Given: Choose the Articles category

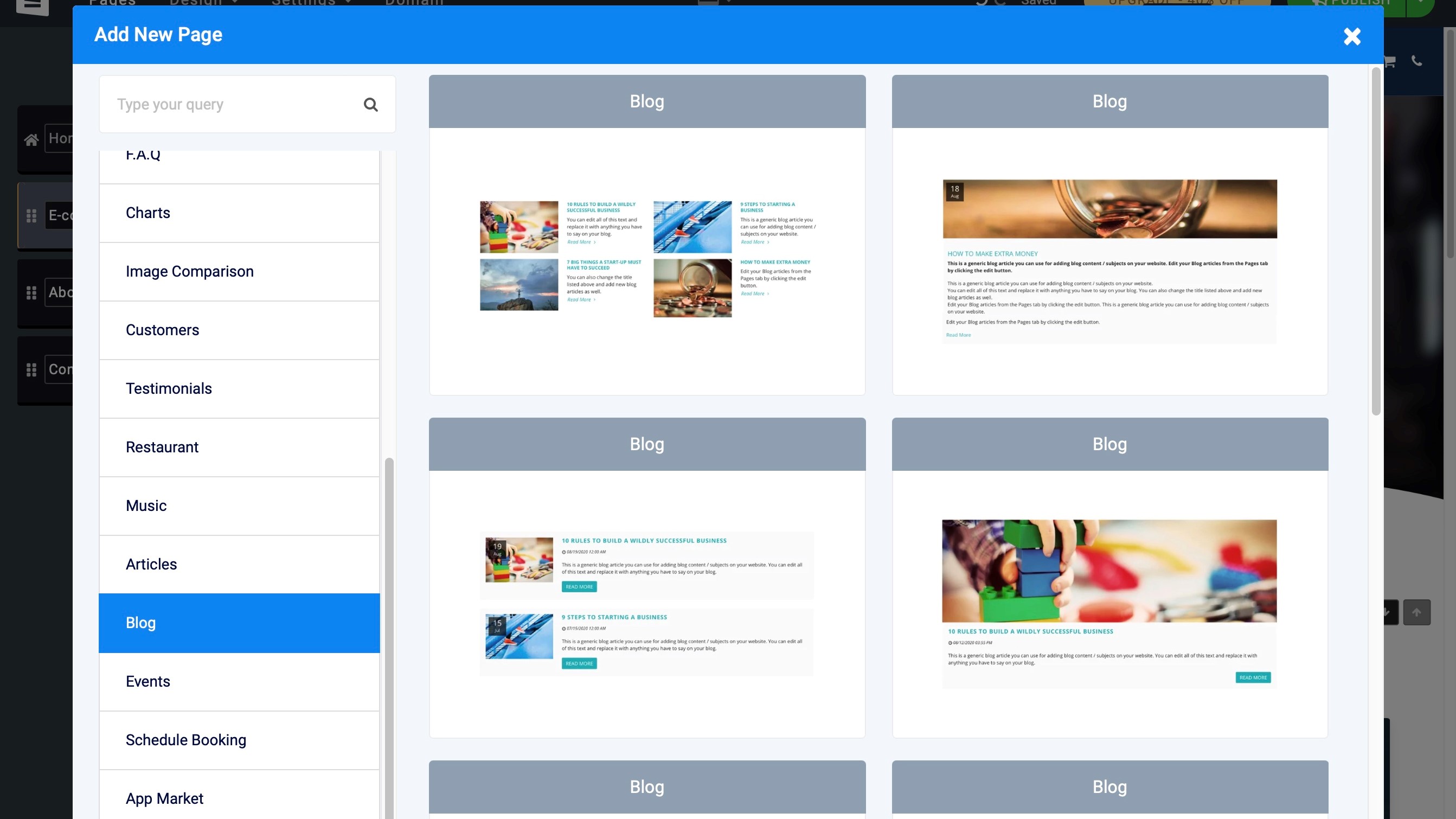Looking at the screenshot, I should (x=239, y=565).
